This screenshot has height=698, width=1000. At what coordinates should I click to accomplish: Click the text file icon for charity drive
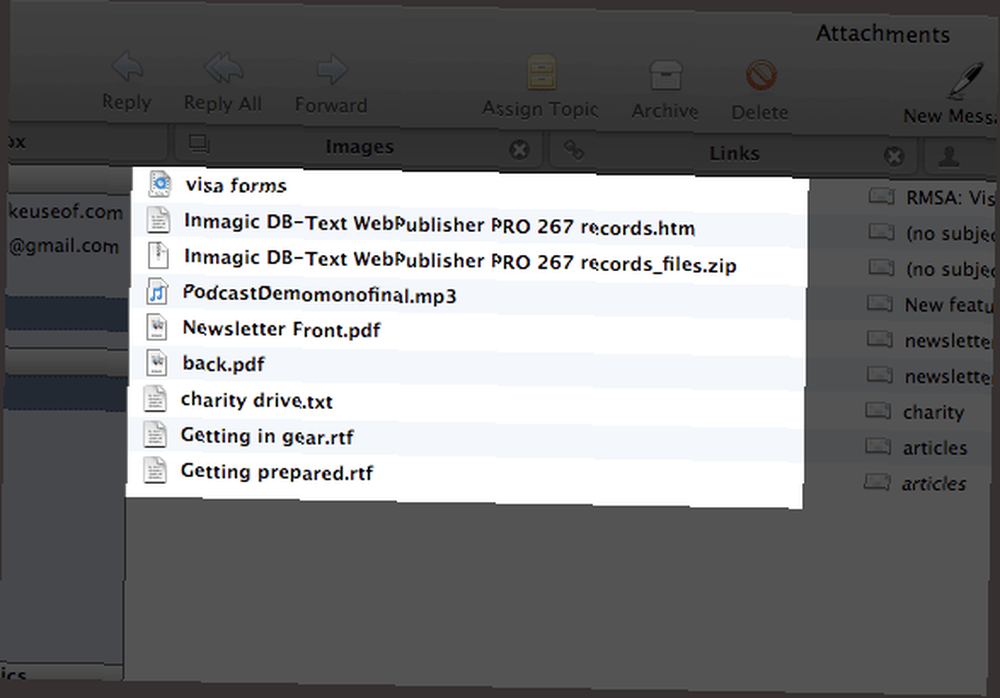[155, 399]
